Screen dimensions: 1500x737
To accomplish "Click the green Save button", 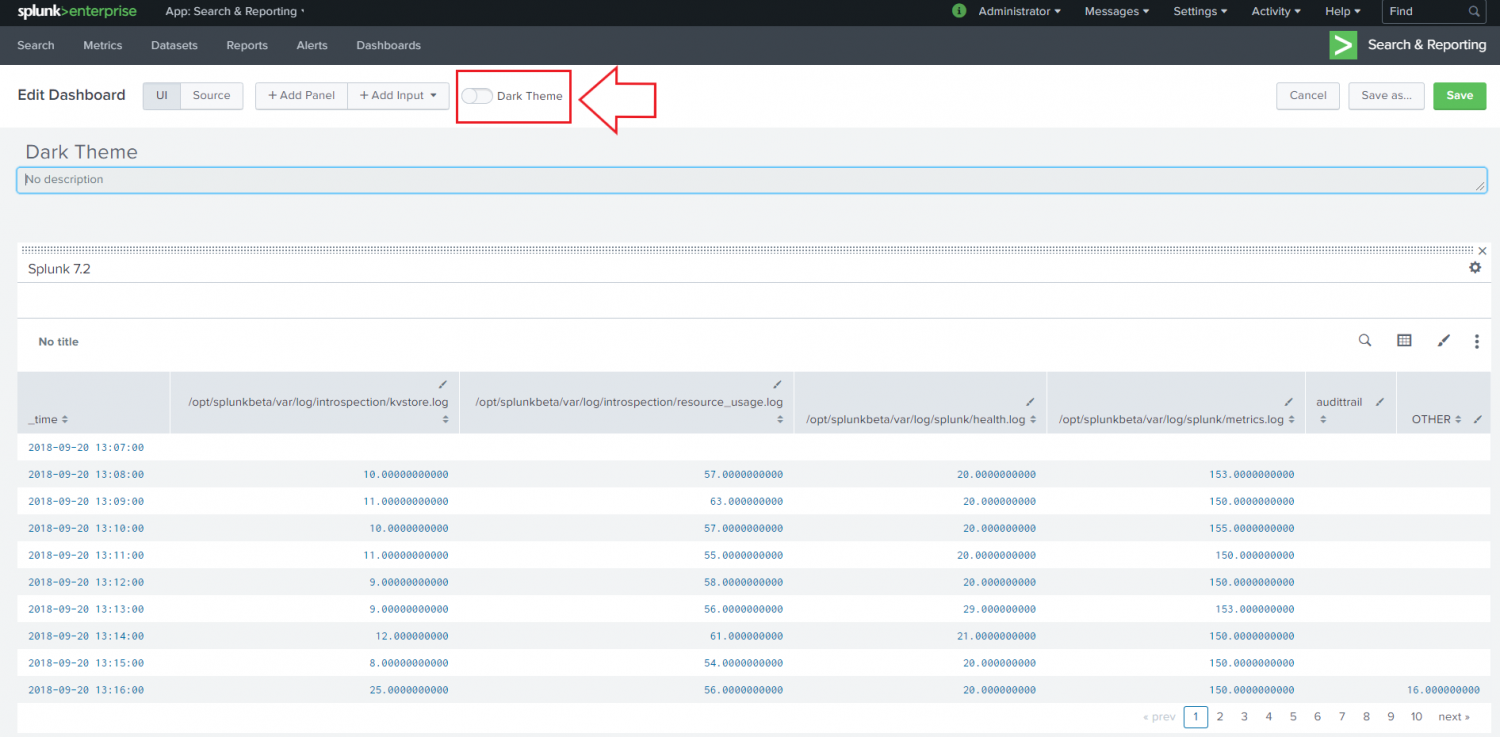I will click(x=1459, y=95).
